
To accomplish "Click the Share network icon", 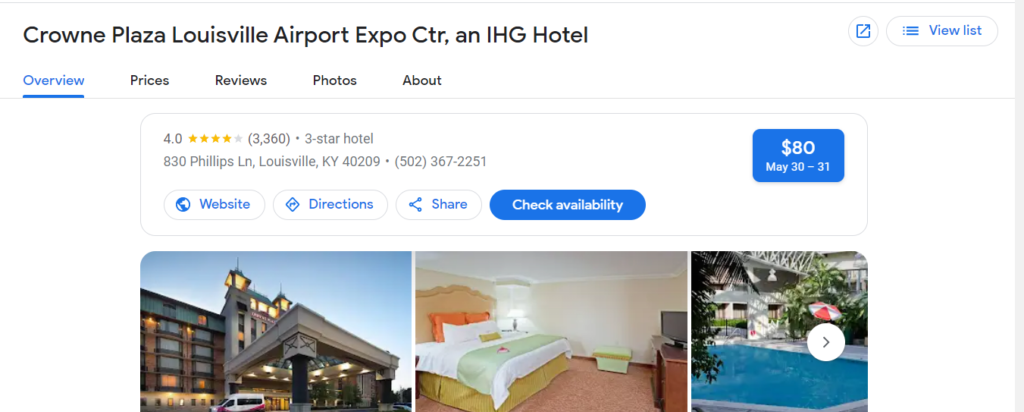I will pos(415,204).
